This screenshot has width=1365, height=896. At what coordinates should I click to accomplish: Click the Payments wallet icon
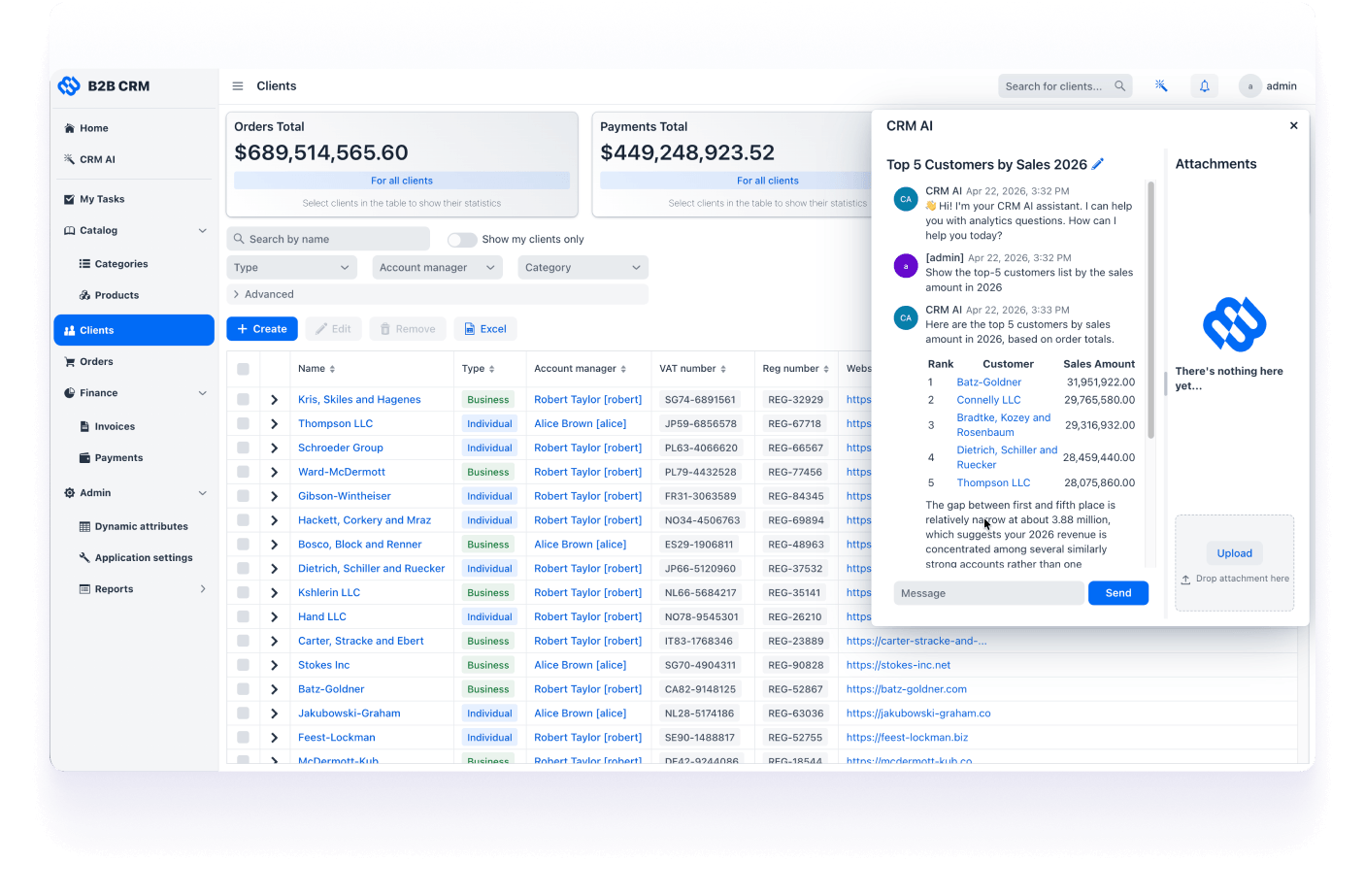(84, 458)
